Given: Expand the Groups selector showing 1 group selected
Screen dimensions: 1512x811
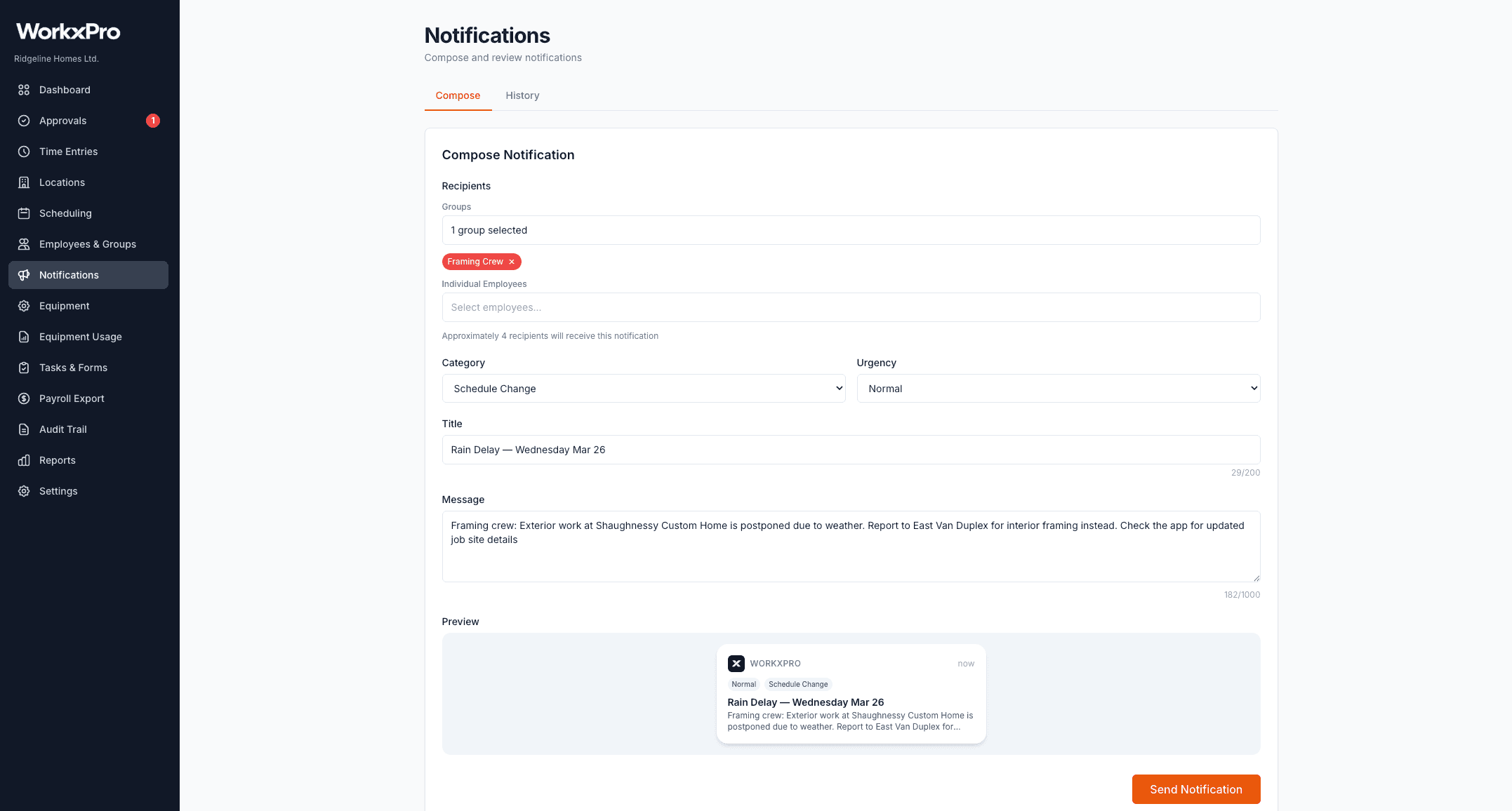Looking at the screenshot, I should (851, 230).
